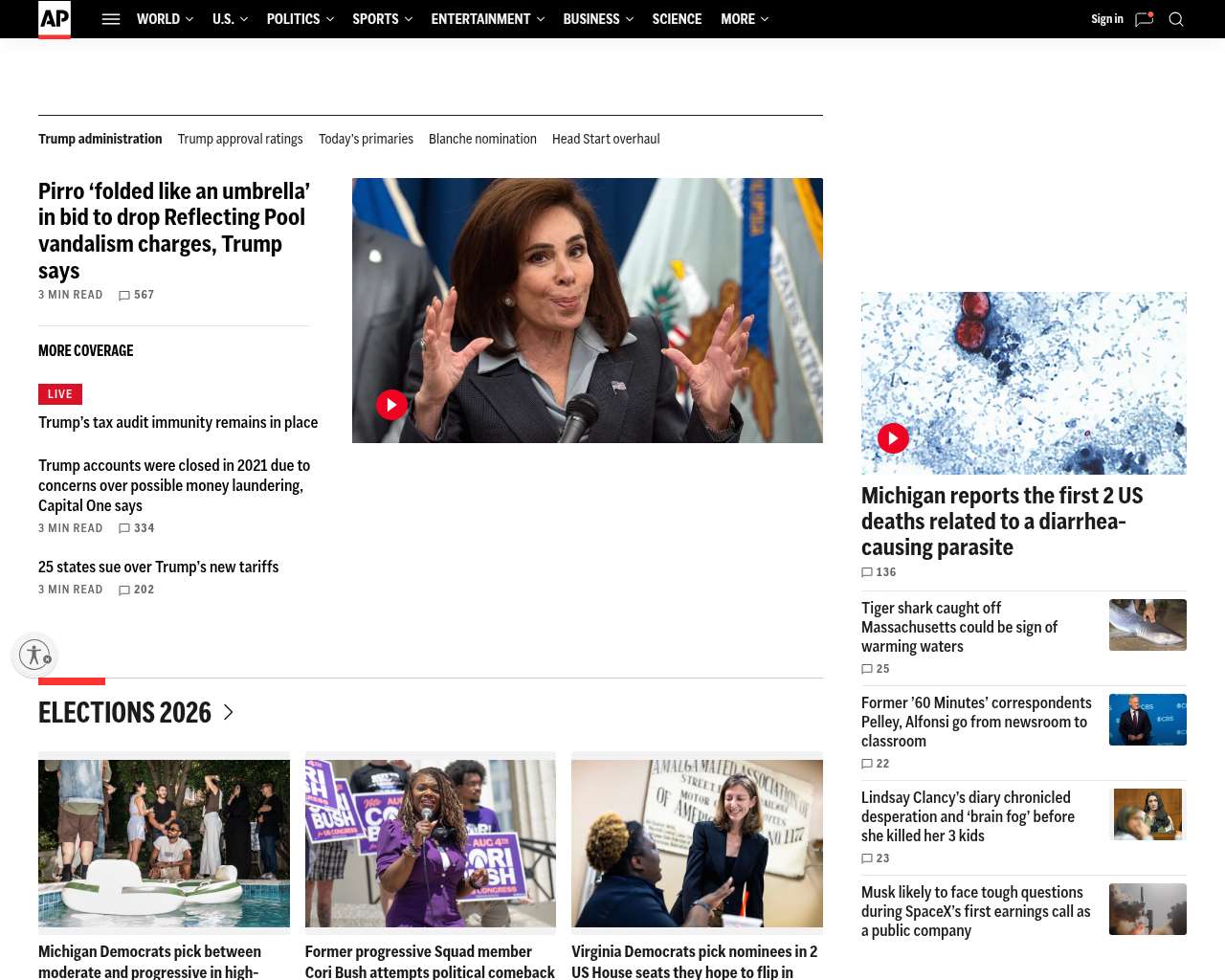The image size is (1225, 980).
Task: Open the Virginia Democrats handshake photo
Action: pyautogui.click(x=697, y=843)
